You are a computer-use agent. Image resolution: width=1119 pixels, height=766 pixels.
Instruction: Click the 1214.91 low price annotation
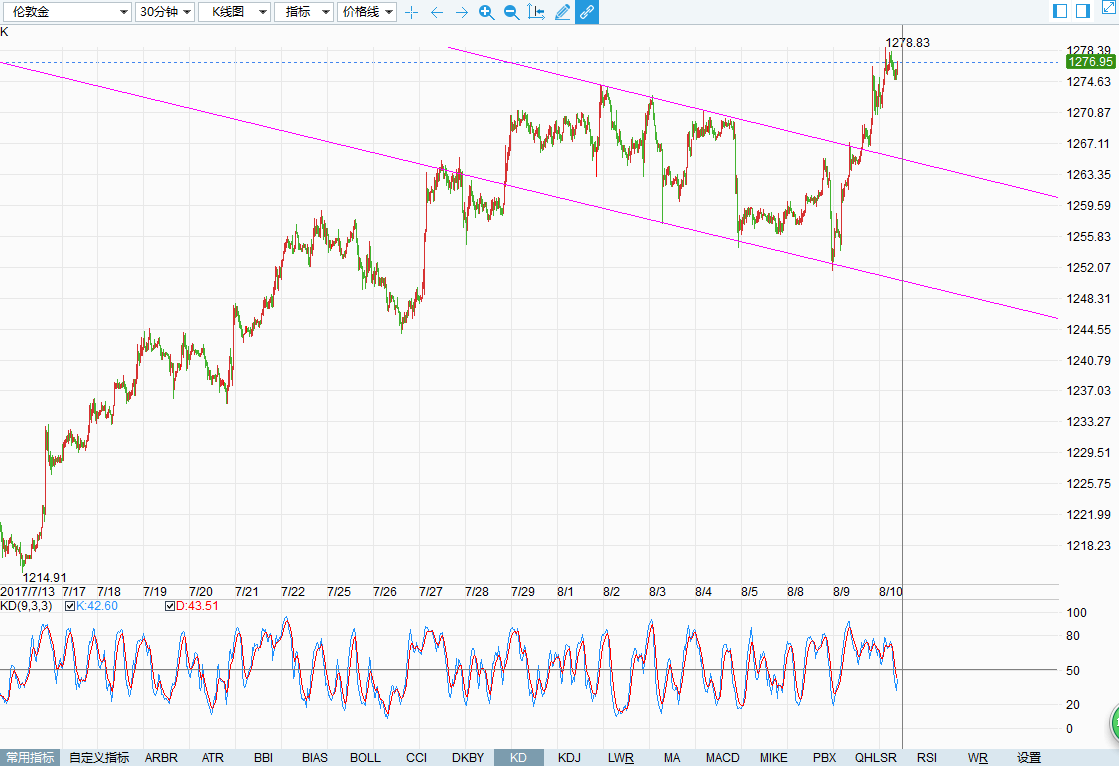pyautogui.click(x=44, y=578)
